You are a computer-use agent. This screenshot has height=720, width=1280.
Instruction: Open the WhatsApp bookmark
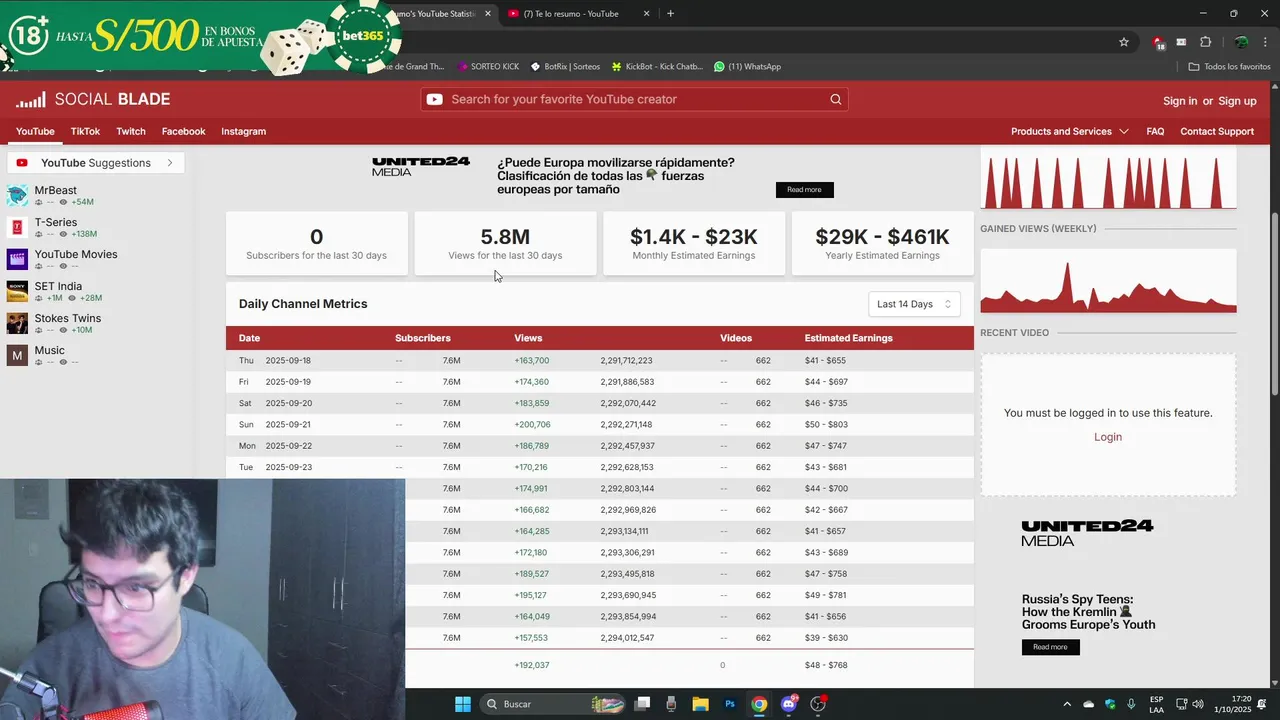point(747,66)
